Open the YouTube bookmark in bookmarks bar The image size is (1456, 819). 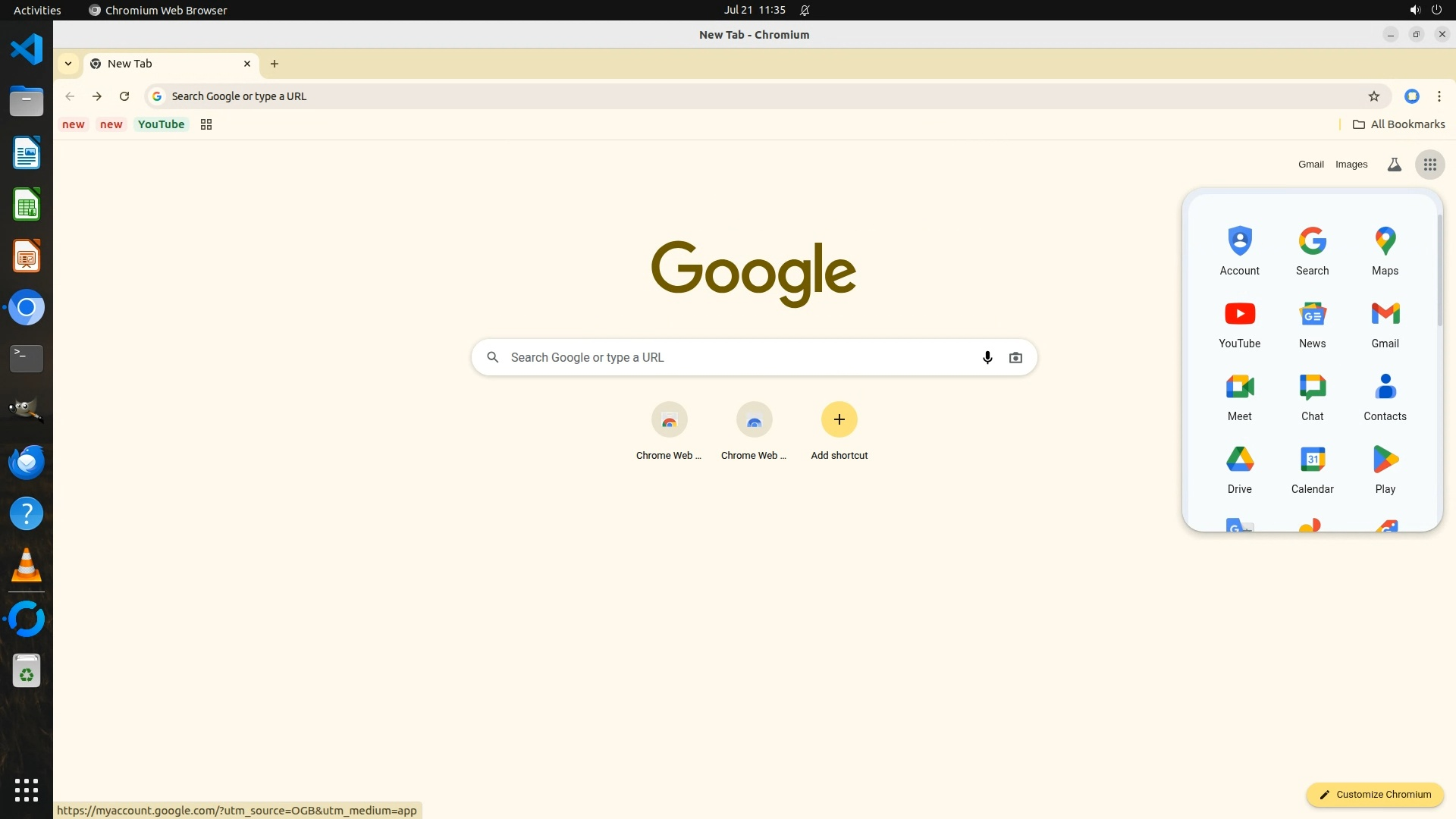pyautogui.click(x=161, y=124)
